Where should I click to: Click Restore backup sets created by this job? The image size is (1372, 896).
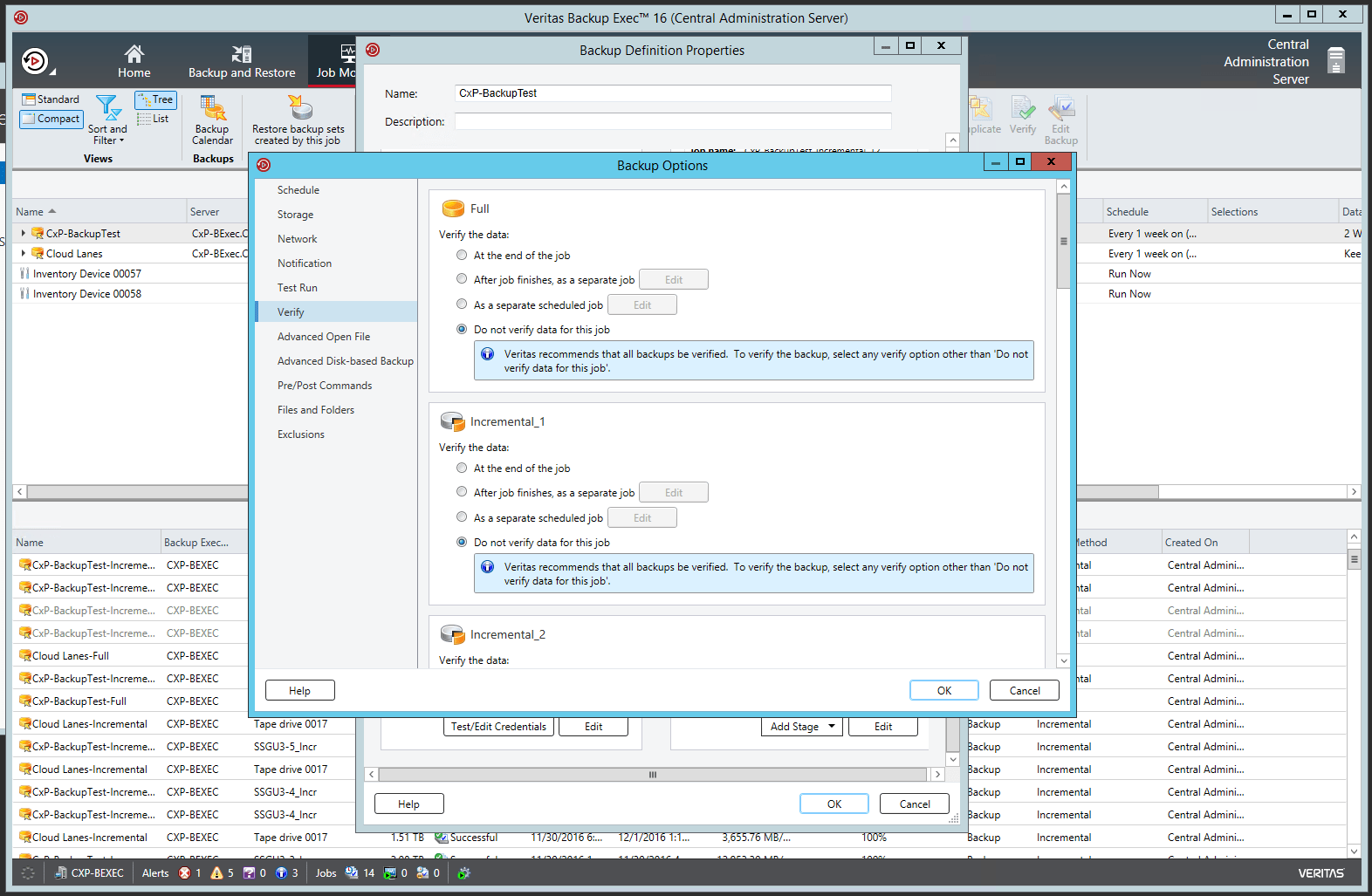[298, 120]
